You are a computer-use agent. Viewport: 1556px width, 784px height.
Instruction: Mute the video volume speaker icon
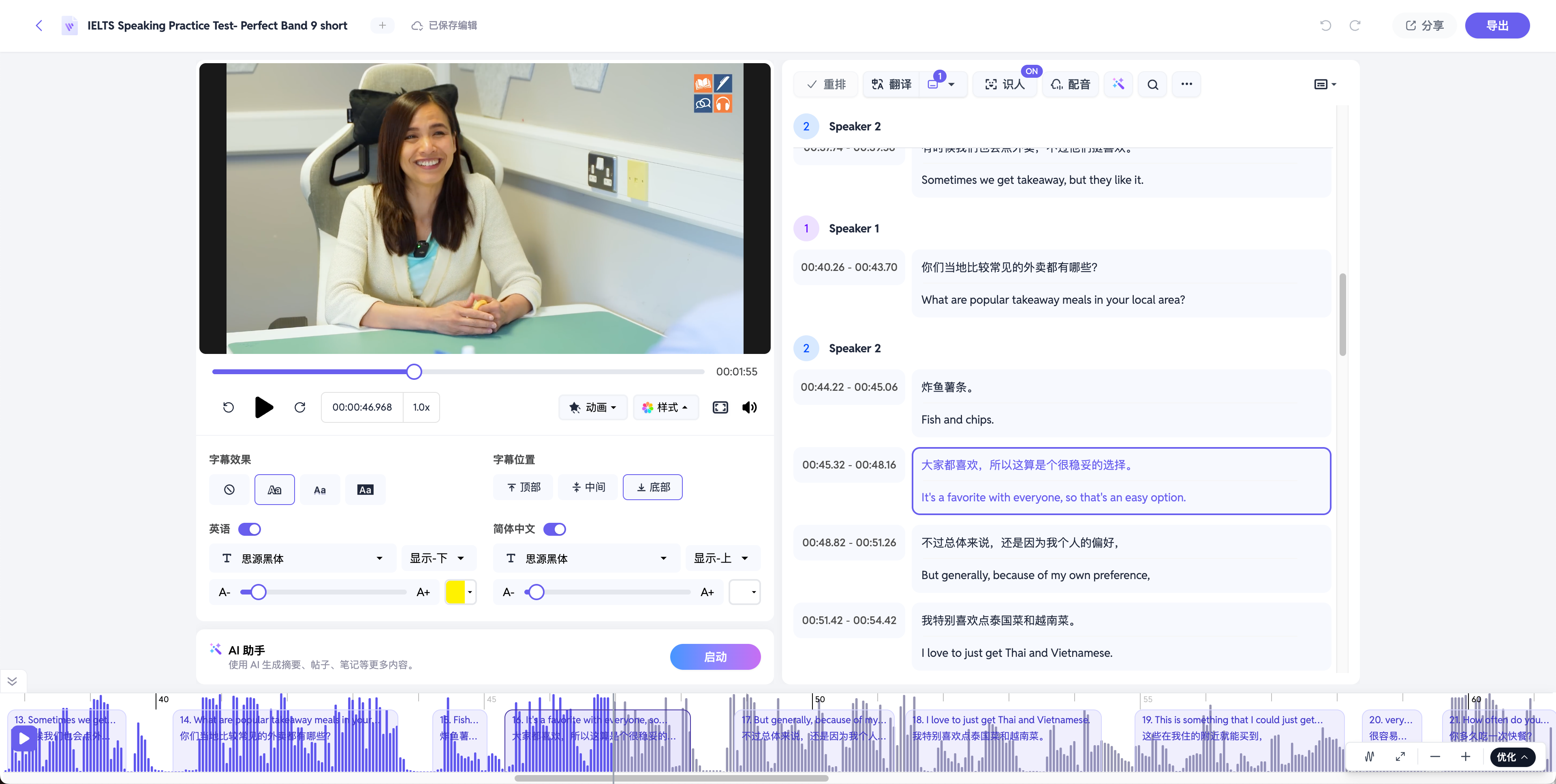click(750, 407)
